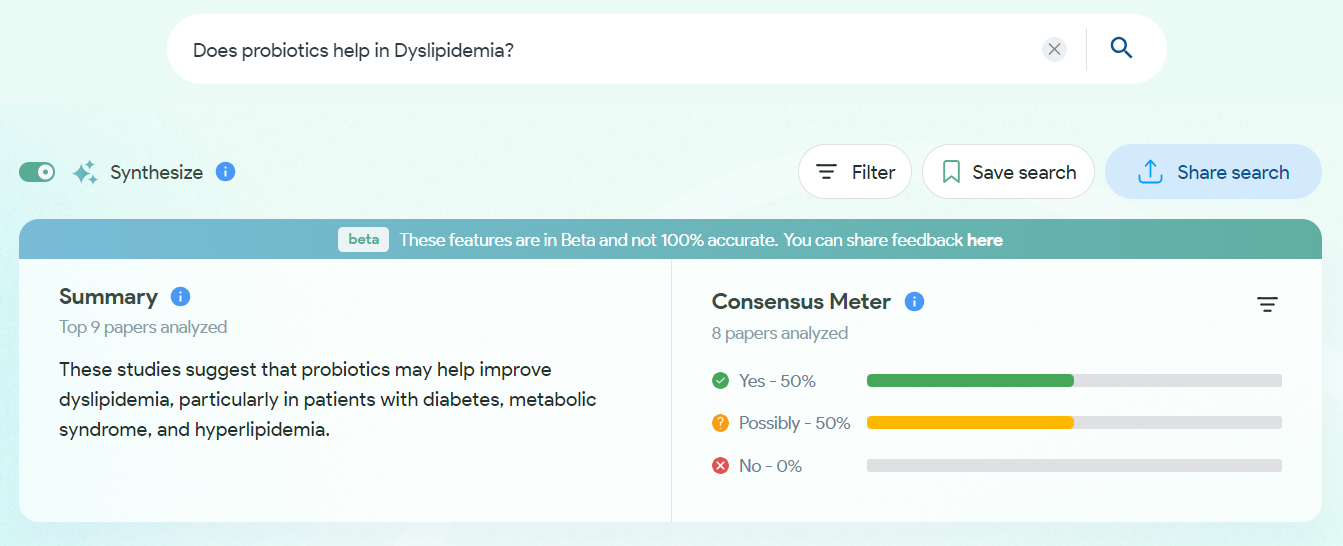
Task: Click into the search query input field
Action: click(600, 49)
